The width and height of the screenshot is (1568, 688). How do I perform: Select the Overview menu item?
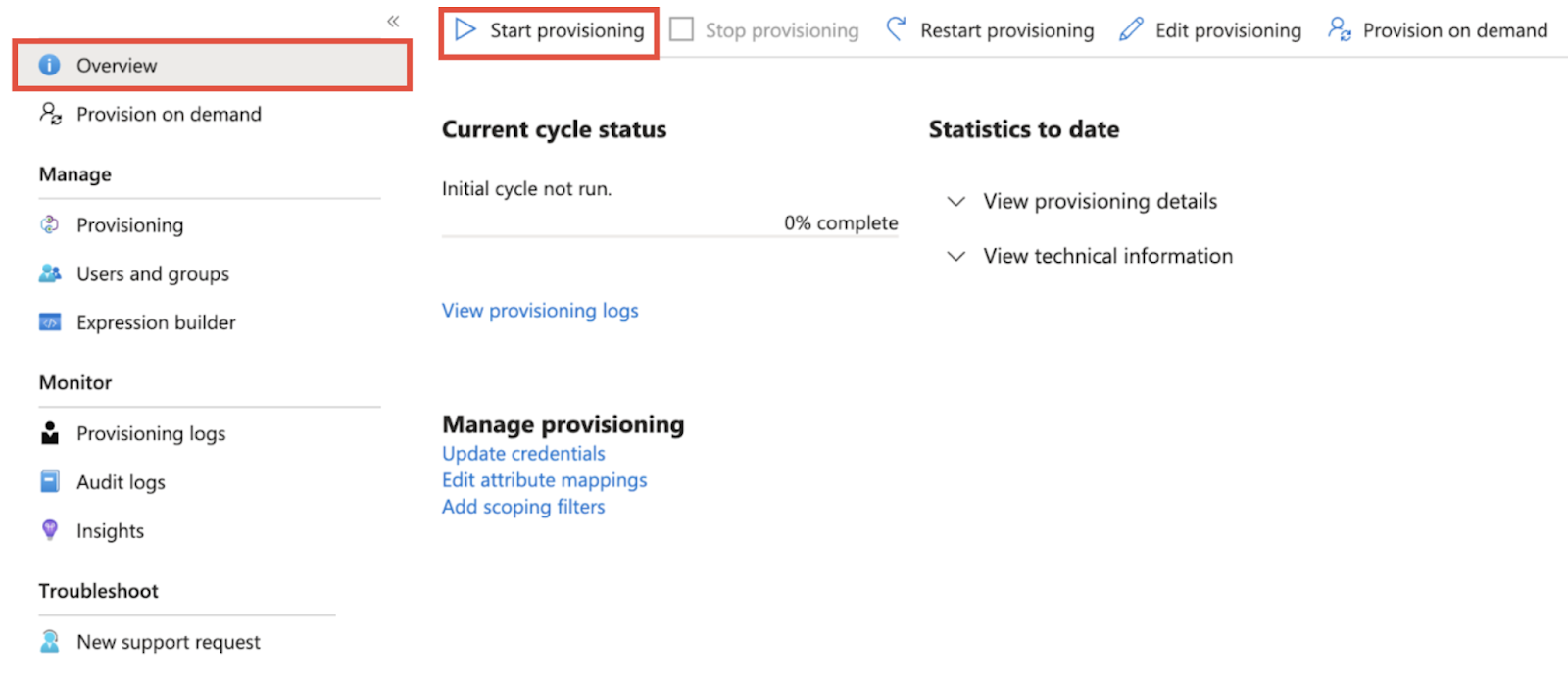pos(212,65)
